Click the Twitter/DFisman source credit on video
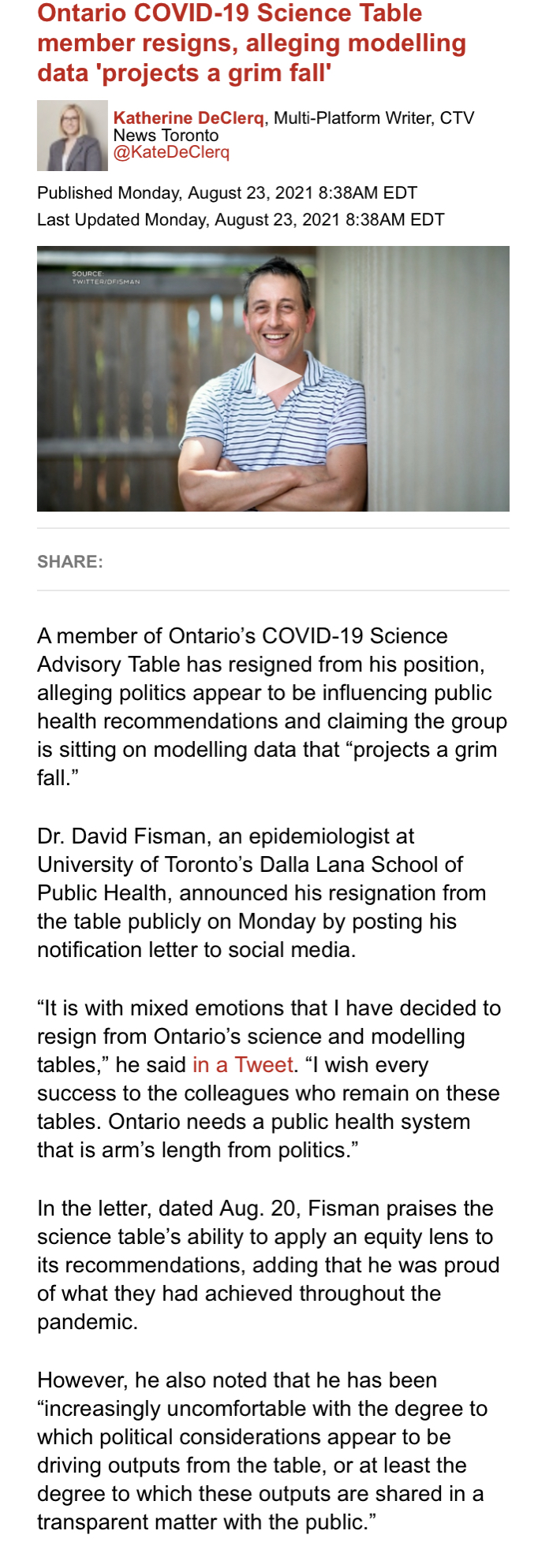The height and width of the screenshot is (1568, 549). 105,277
